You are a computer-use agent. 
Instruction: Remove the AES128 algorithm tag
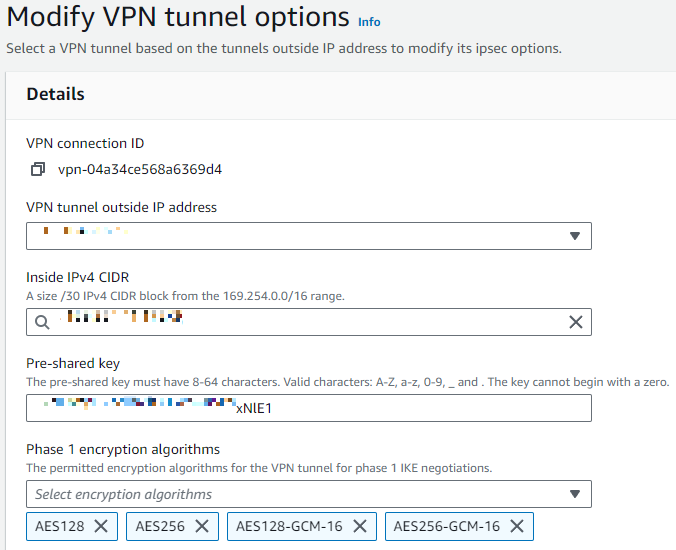point(101,526)
